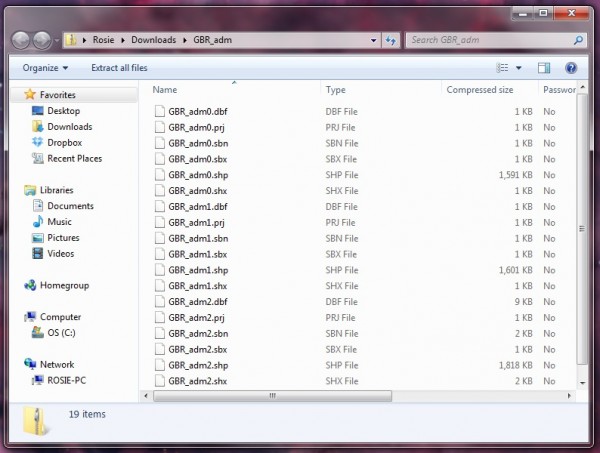Select the file name GBR_adm1.sbn

point(198,238)
